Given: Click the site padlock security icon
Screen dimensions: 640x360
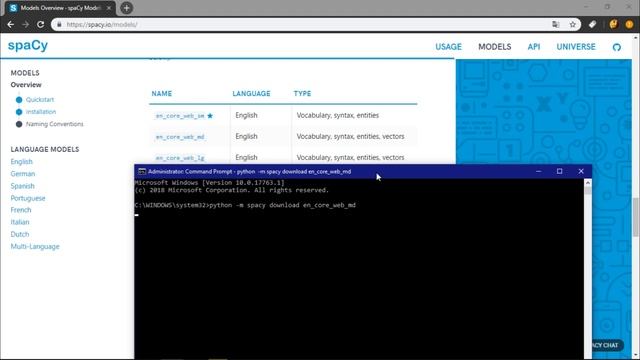Looking at the screenshot, I should [x=59, y=24].
